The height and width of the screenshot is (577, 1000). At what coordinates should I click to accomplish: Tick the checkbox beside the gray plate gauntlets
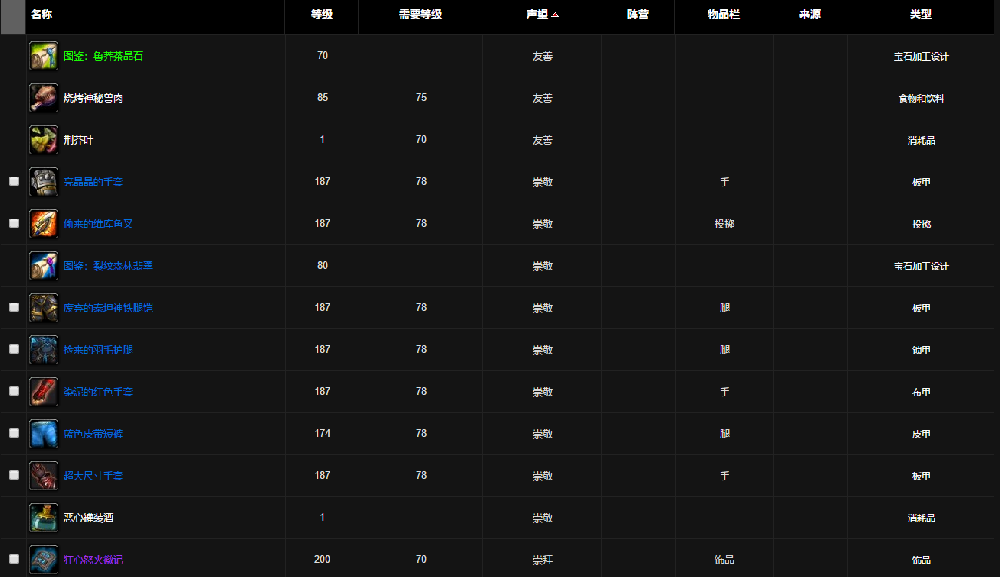14,182
